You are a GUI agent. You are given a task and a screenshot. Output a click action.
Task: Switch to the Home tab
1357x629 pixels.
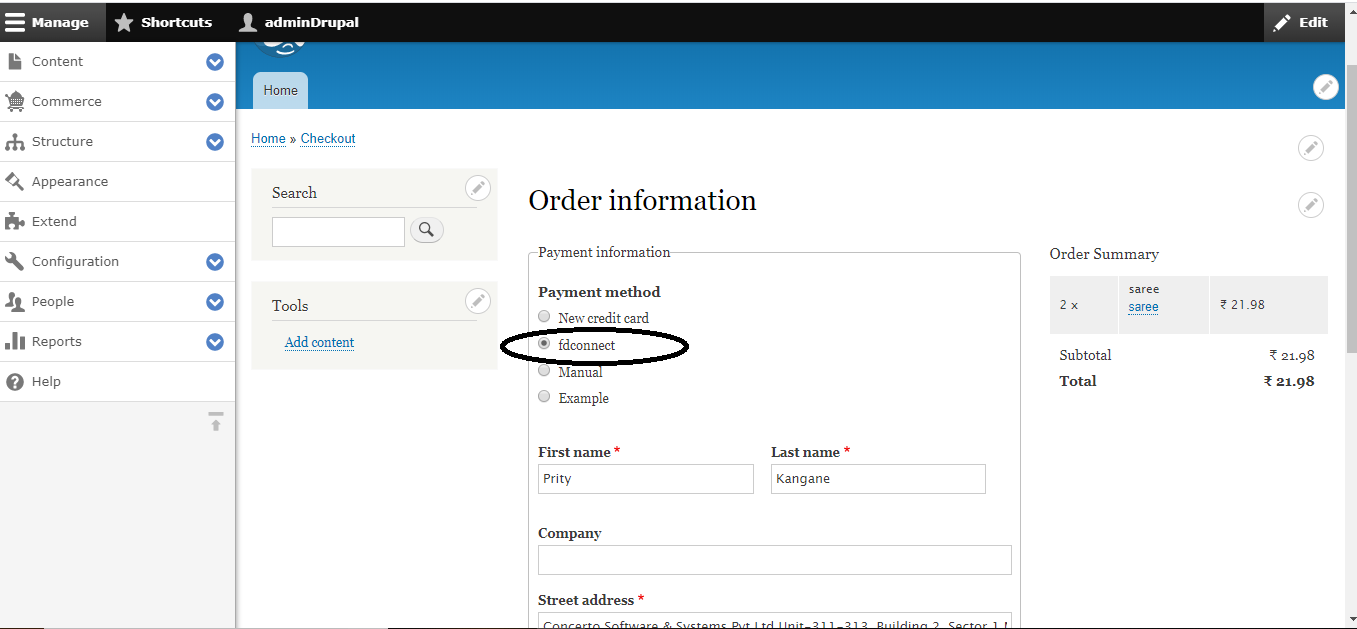click(280, 90)
